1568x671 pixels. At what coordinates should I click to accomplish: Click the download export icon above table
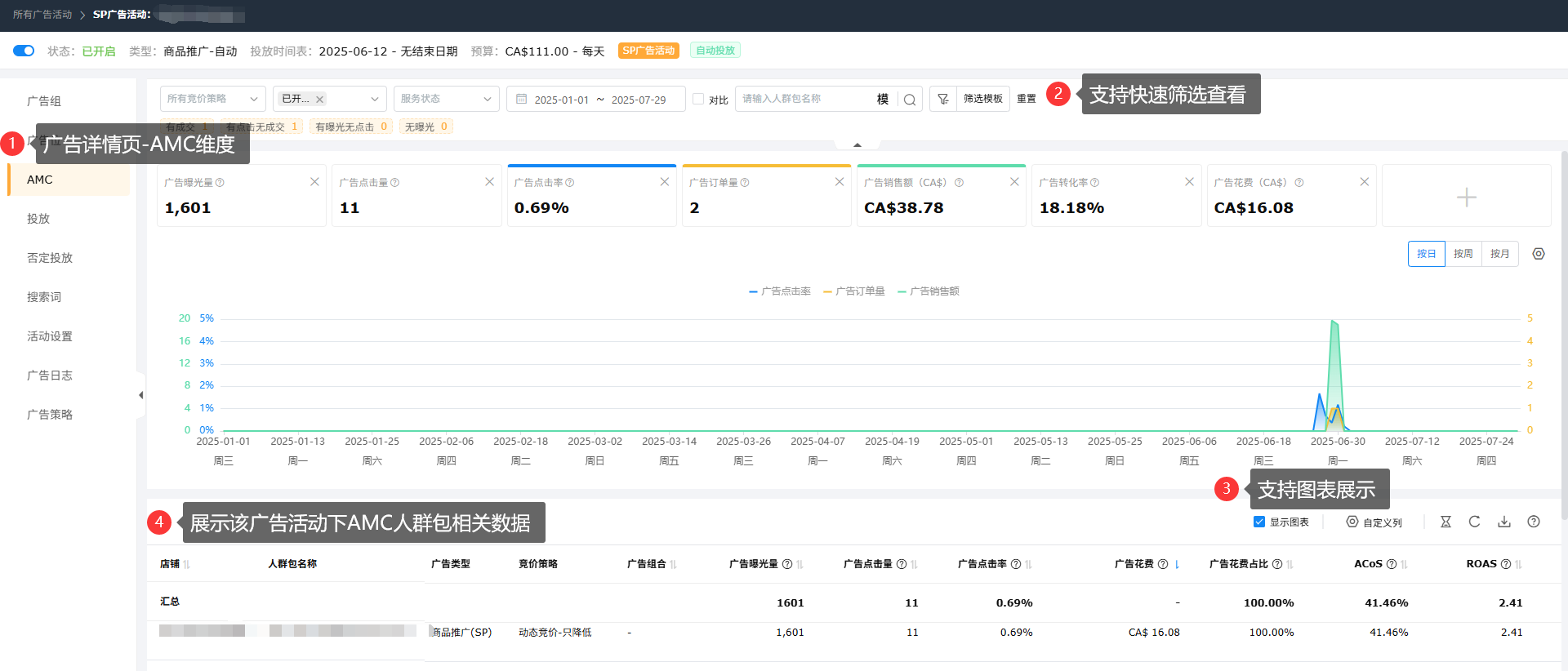[1504, 522]
